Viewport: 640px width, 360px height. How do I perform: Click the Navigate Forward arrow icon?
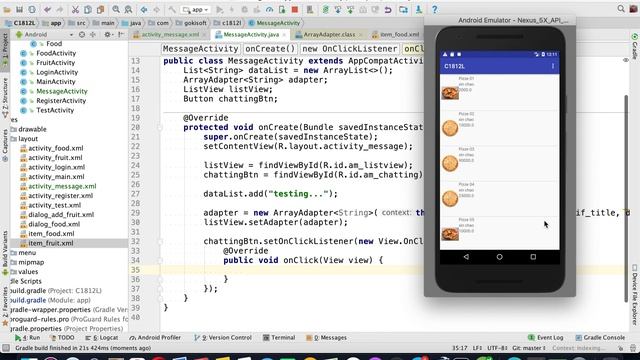156,9
